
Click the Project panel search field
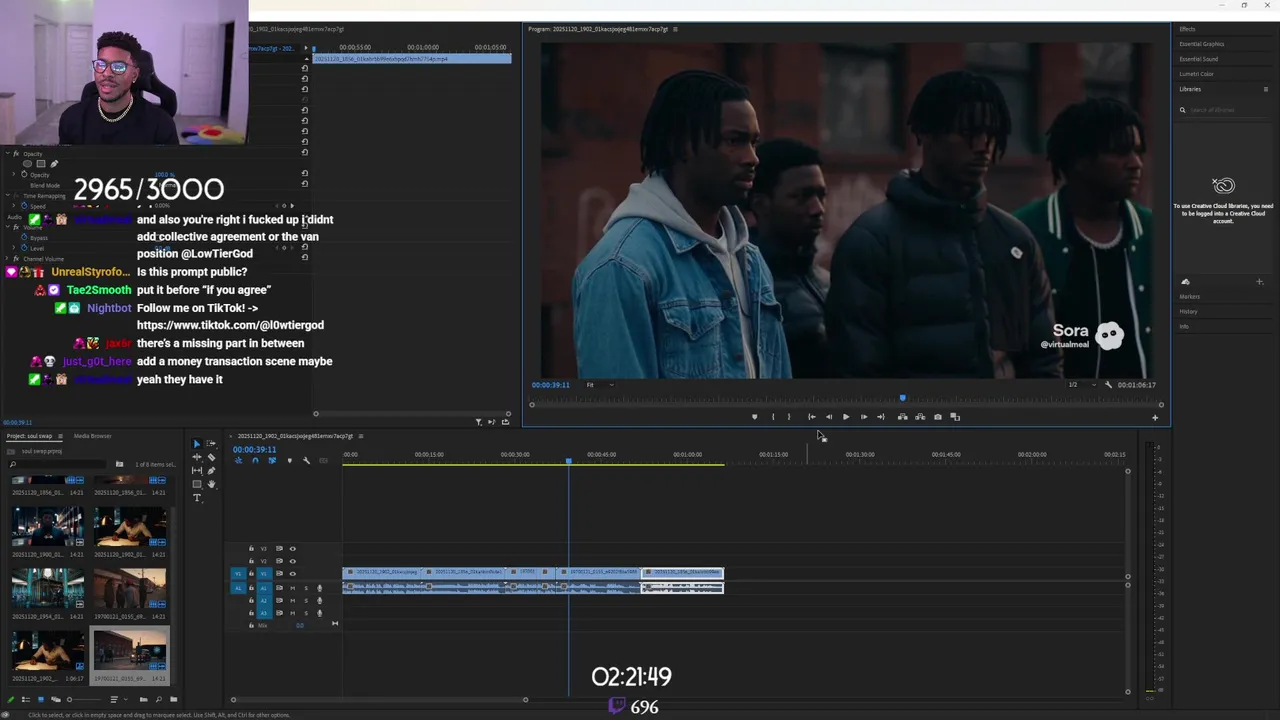tap(56, 464)
